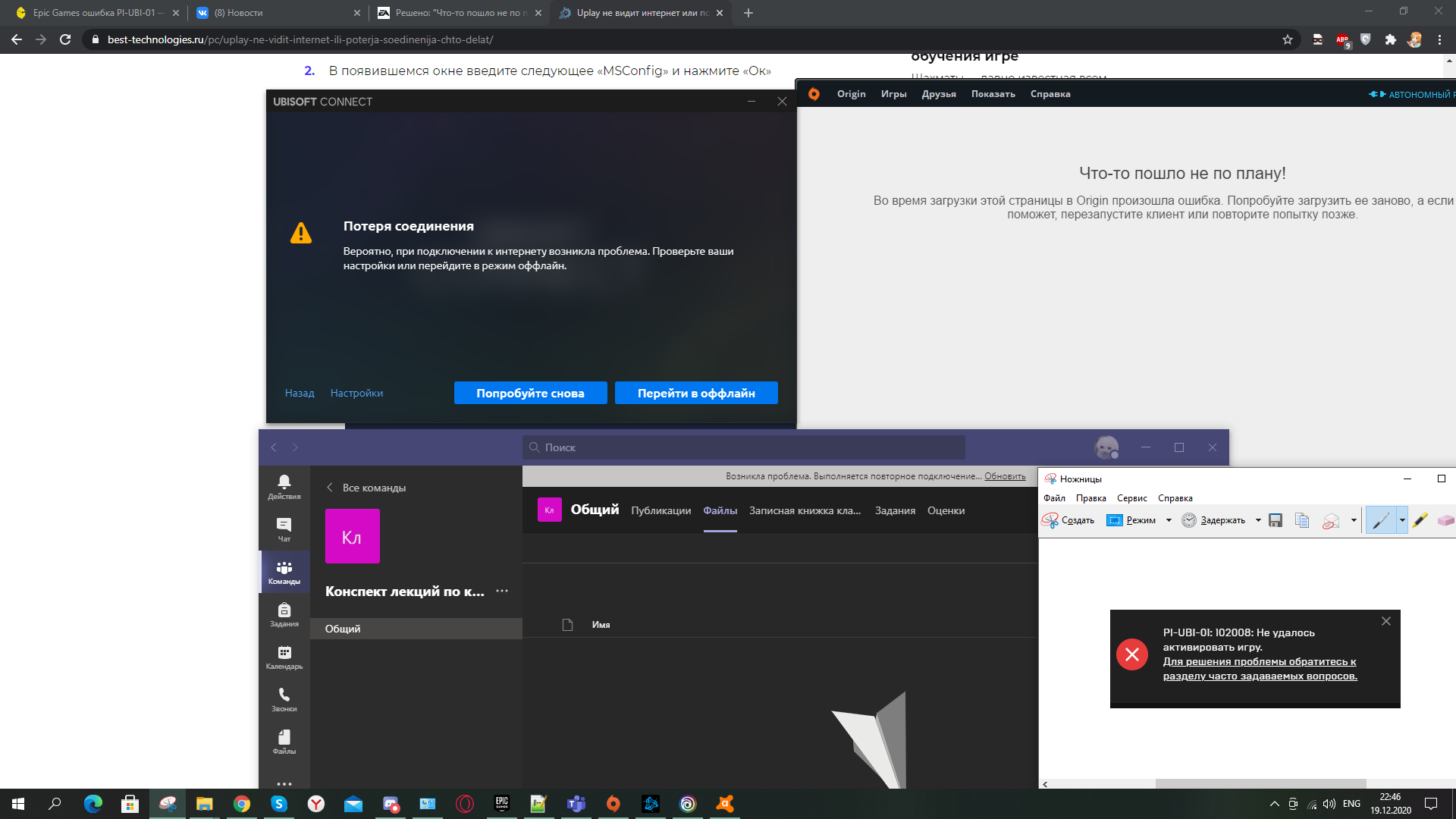The height and width of the screenshot is (819, 1456).
Task: Show more apps in the Teams sidebar
Action: pyautogui.click(x=284, y=783)
